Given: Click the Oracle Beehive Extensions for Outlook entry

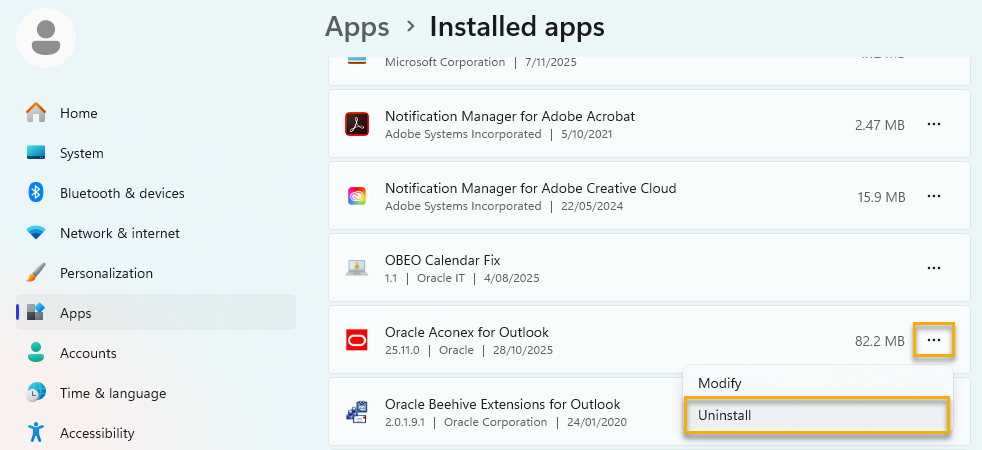Looking at the screenshot, I should [x=502, y=405].
